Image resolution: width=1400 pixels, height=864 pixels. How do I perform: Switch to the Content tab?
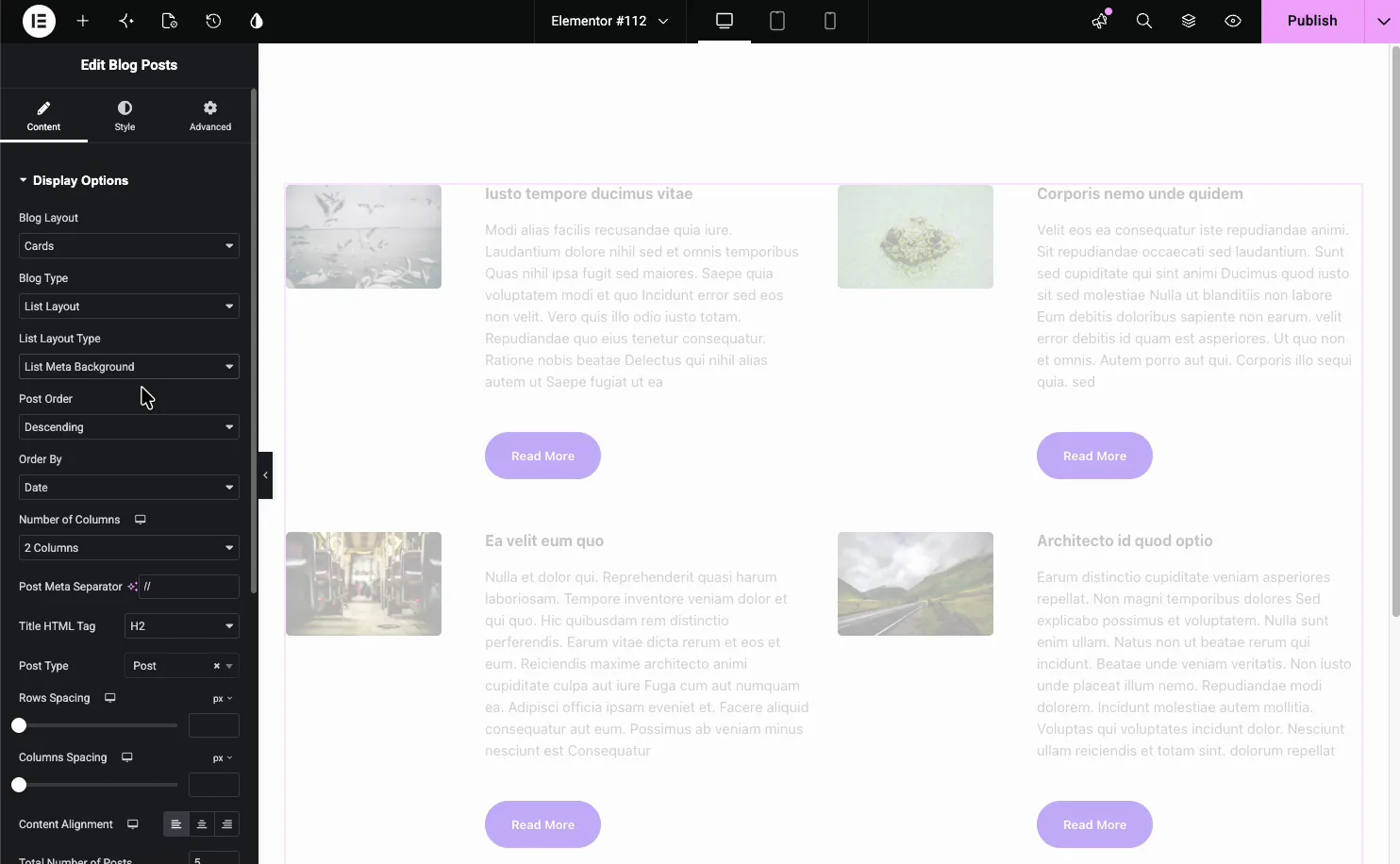point(43,116)
